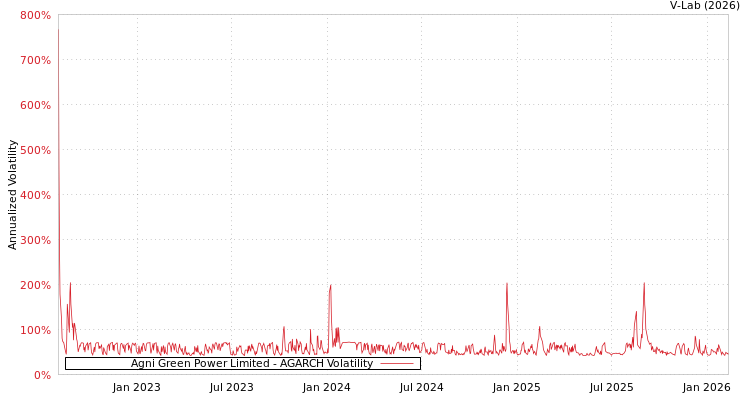Click the tallest spike after Jul 2025

coord(644,283)
